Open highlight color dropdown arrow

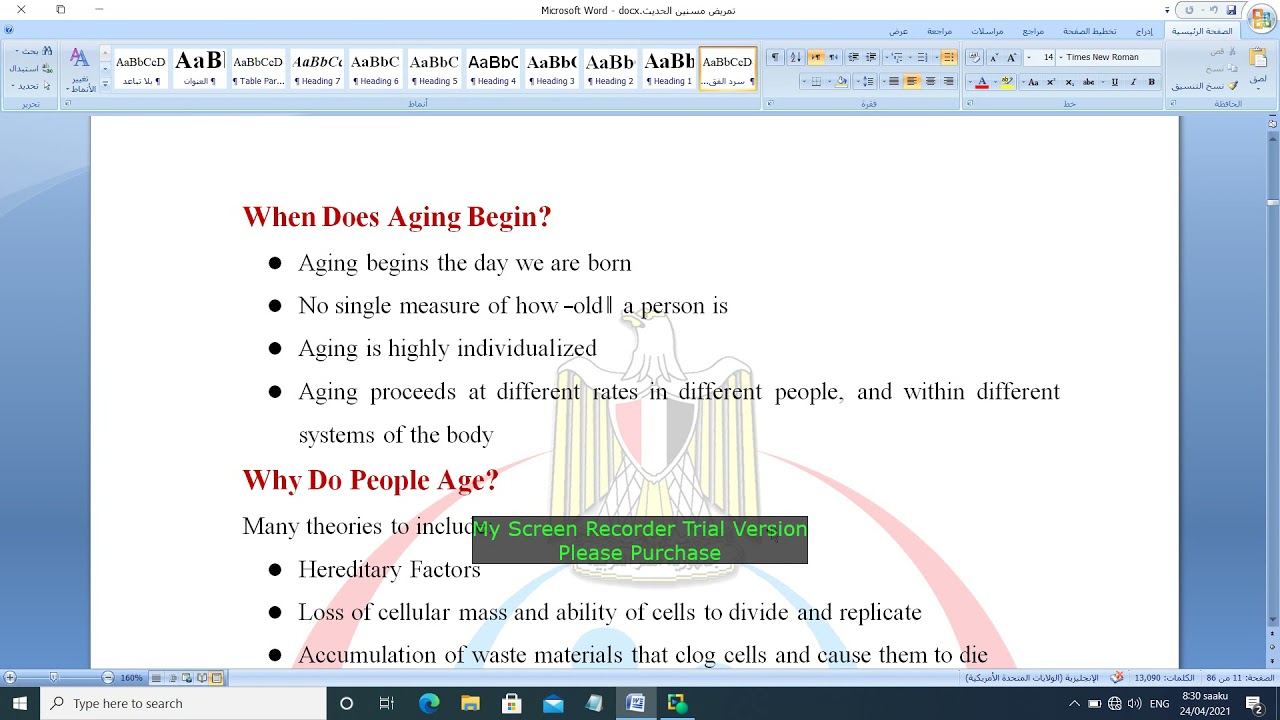point(997,82)
